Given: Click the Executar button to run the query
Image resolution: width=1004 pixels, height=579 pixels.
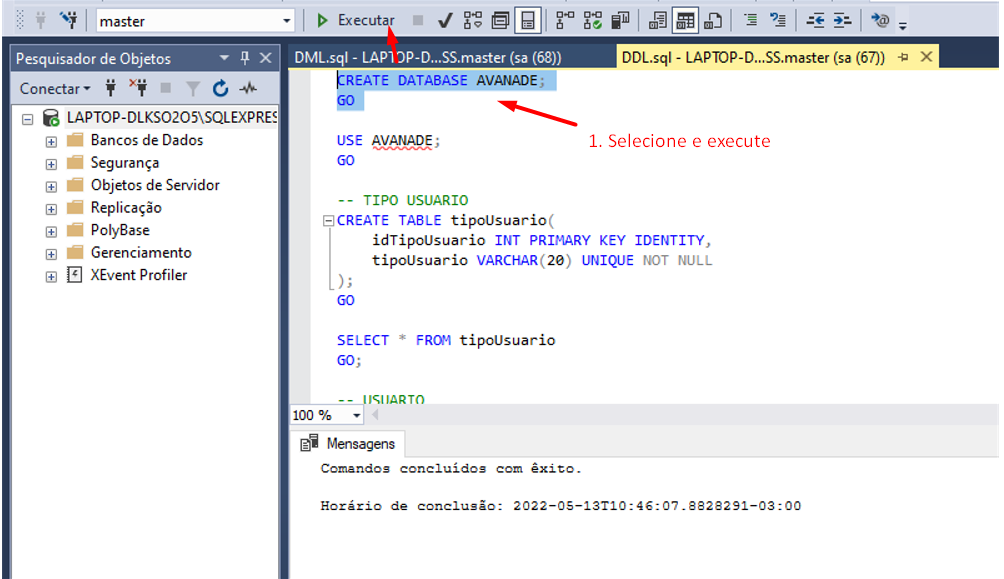Looking at the screenshot, I should coord(355,20).
